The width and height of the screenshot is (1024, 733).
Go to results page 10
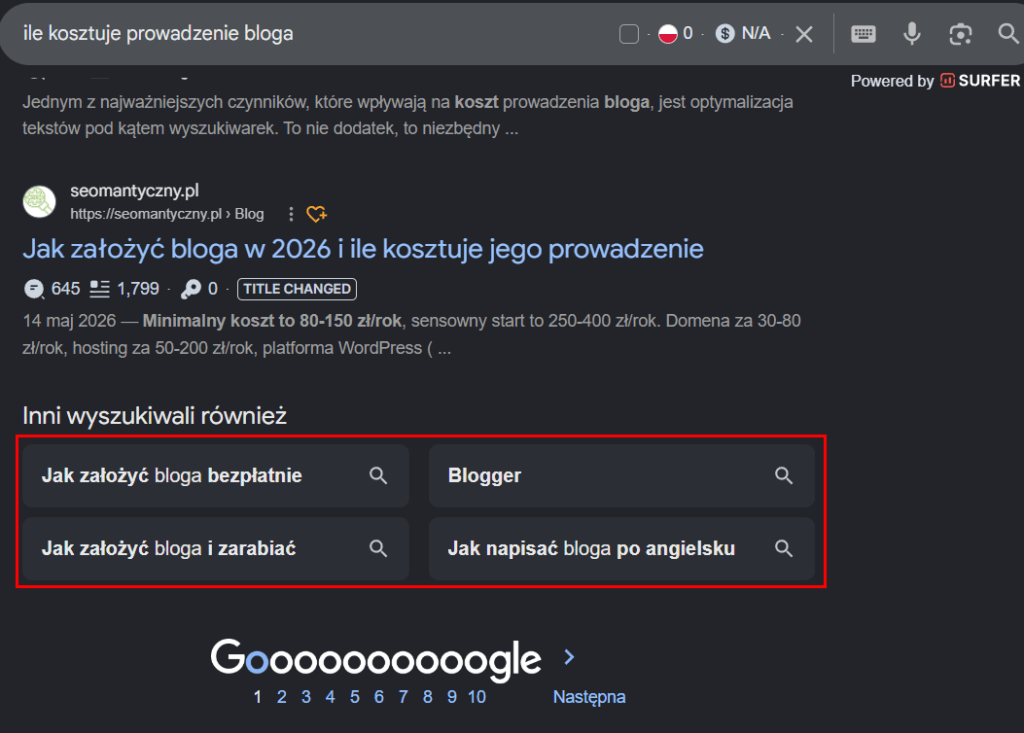click(x=477, y=697)
